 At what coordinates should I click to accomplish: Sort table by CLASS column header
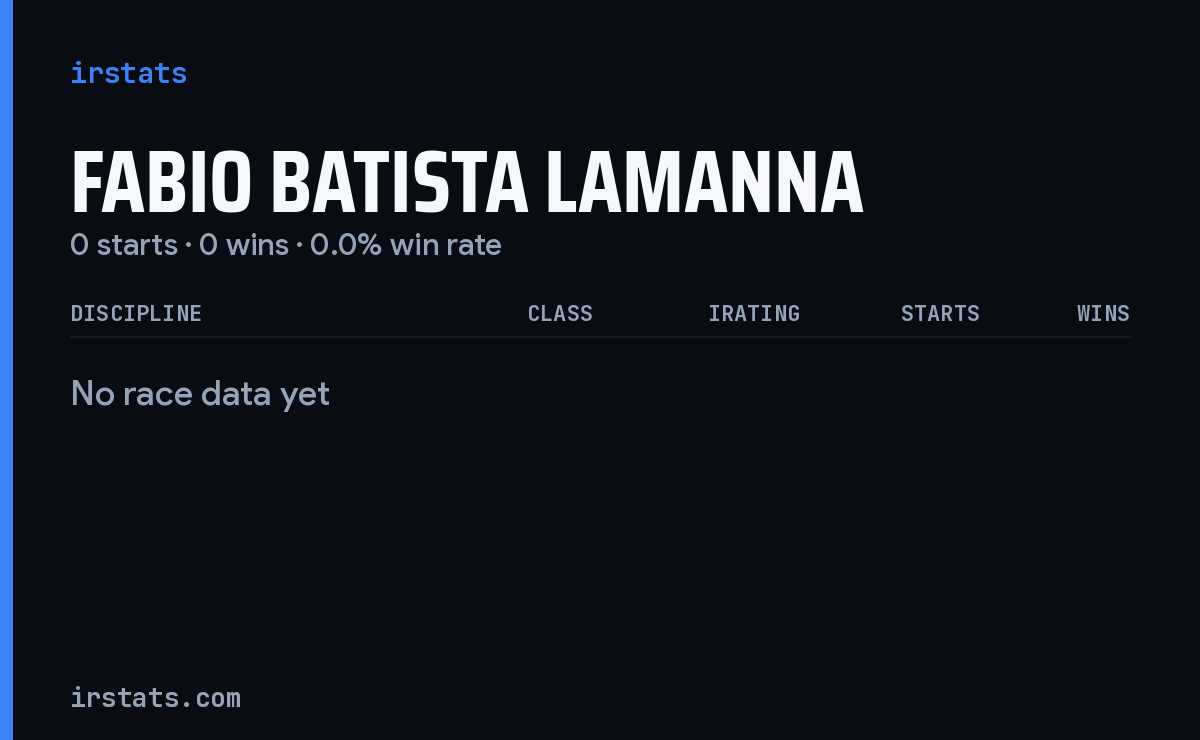point(560,313)
